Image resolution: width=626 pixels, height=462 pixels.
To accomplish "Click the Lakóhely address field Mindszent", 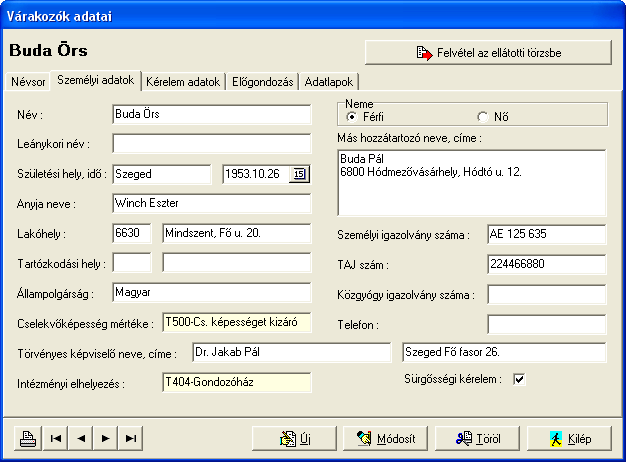I will (x=236, y=233).
